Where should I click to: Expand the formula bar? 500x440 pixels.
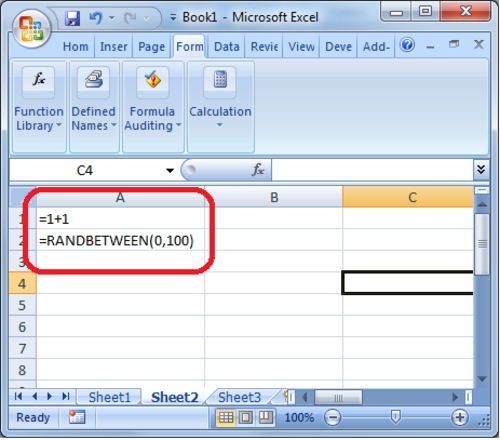click(x=481, y=170)
